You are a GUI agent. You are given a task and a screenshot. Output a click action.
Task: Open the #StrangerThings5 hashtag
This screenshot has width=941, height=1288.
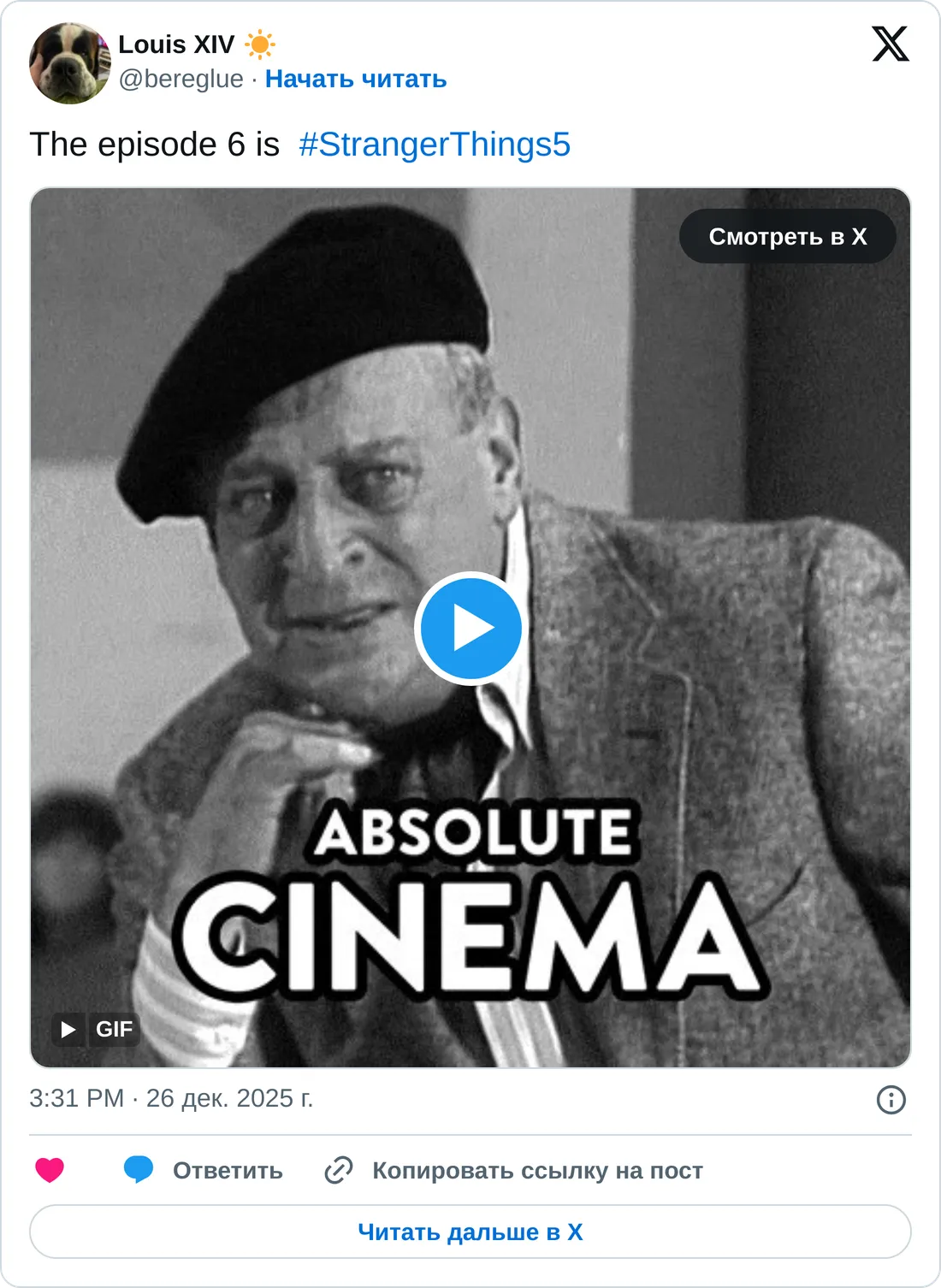[x=435, y=145]
